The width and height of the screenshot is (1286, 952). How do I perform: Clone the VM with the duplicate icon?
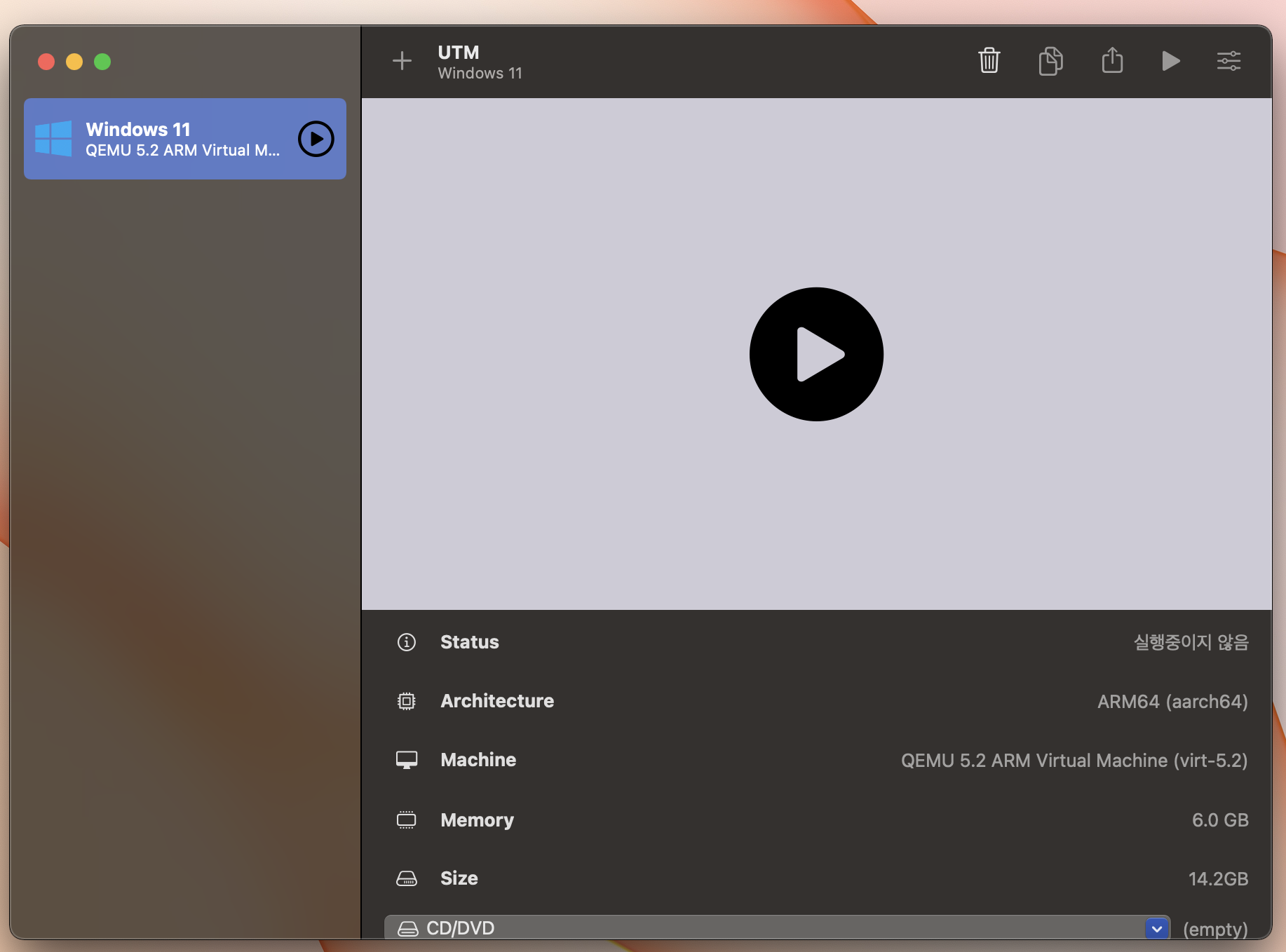(x=1050, y=61)
